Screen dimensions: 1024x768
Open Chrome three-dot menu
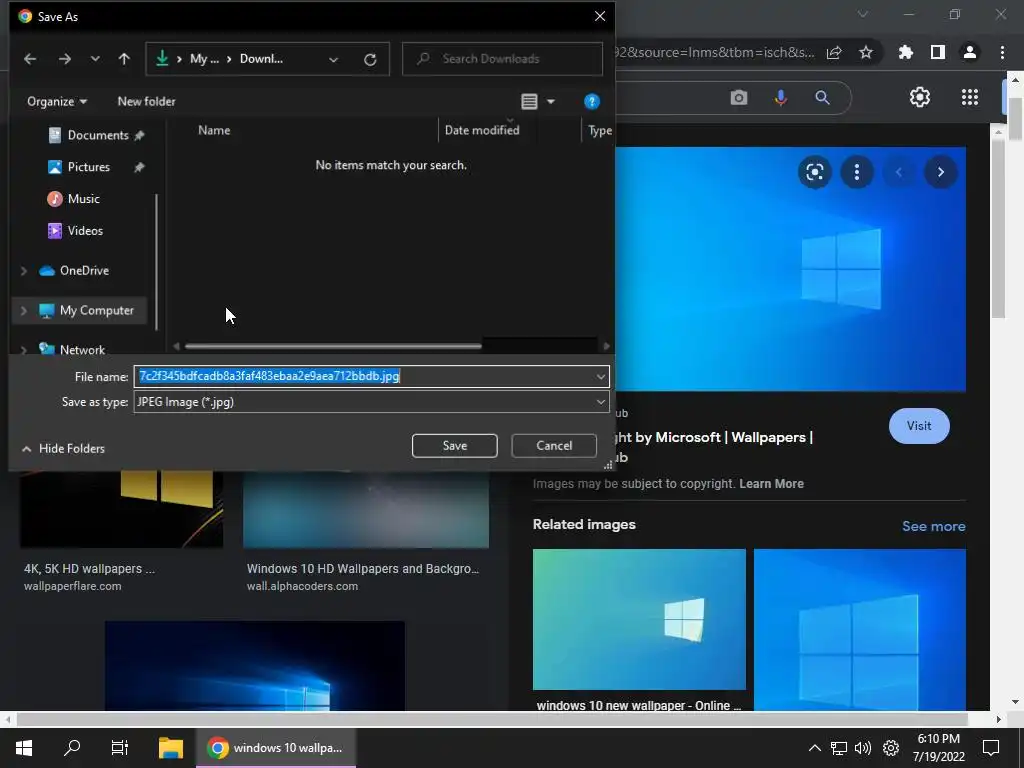(x=1002, y=52)
